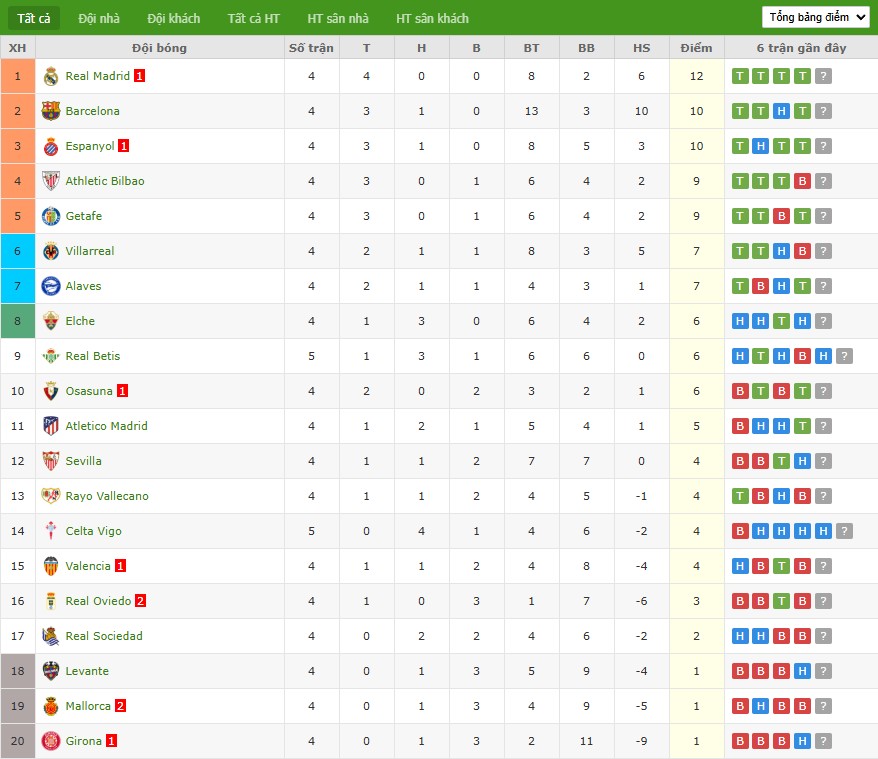
Task: Open the Tất cả HT tab
Action: click(253, 18)
